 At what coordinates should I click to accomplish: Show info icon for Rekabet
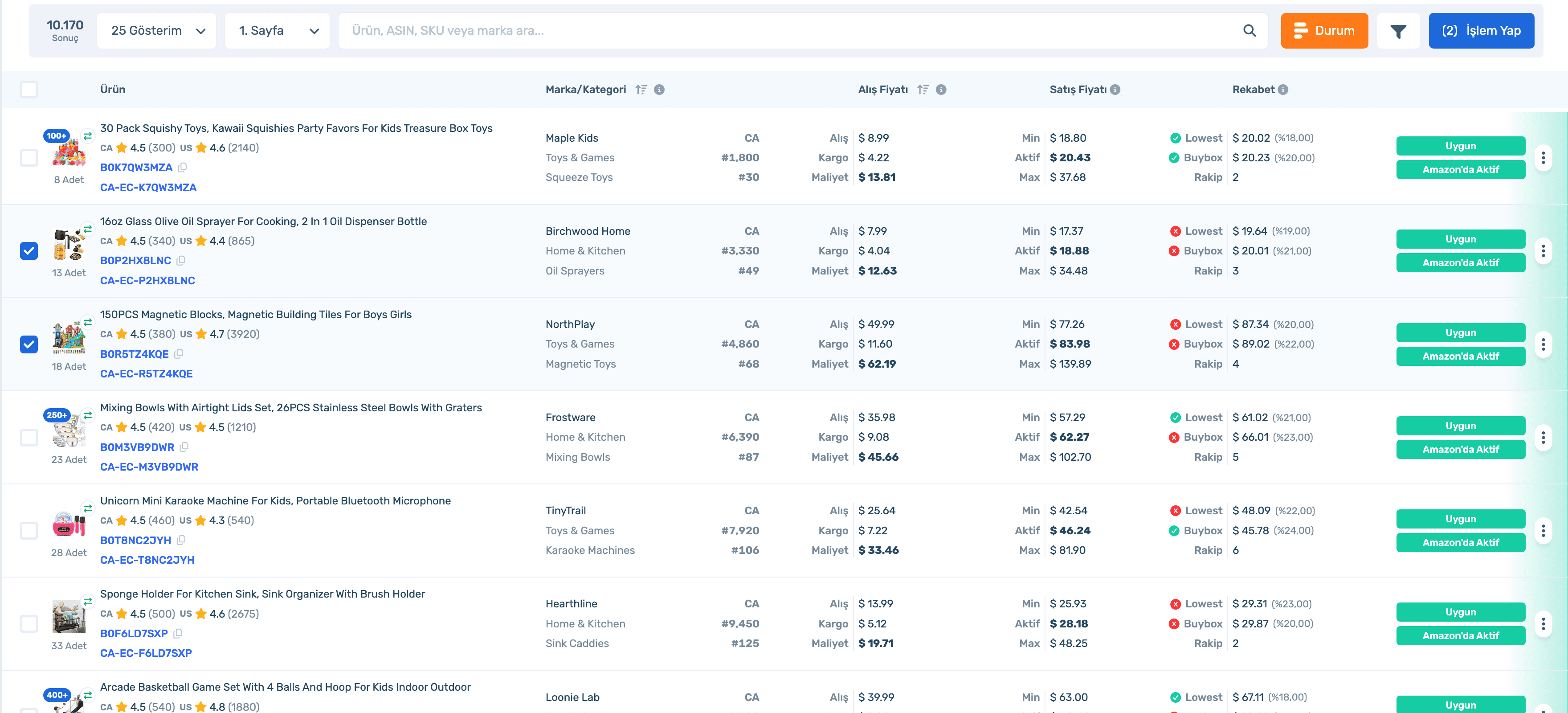(x=1283, y=90)
